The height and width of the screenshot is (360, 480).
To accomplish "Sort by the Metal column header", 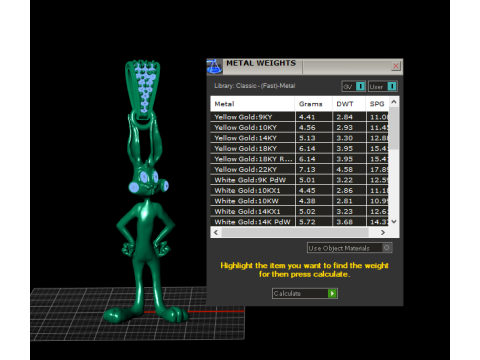I will [252, 104].
